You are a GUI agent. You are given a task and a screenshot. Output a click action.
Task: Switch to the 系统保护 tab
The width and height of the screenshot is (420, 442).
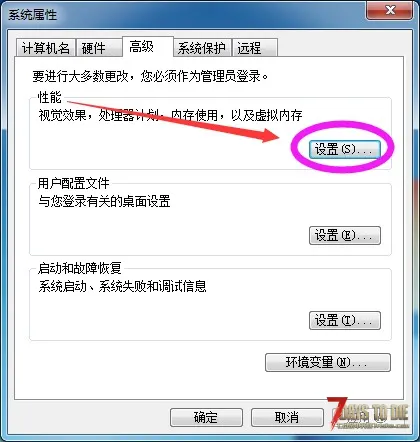(202, 48)
